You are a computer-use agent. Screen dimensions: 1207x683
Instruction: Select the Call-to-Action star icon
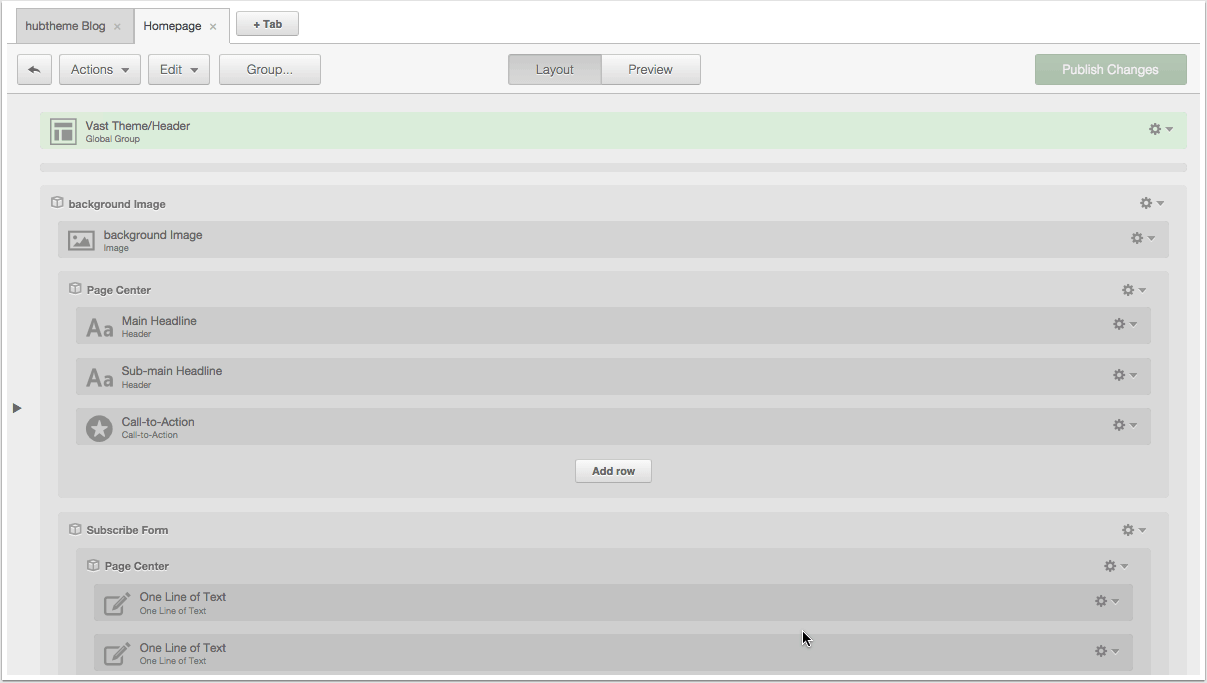point(98,426)
